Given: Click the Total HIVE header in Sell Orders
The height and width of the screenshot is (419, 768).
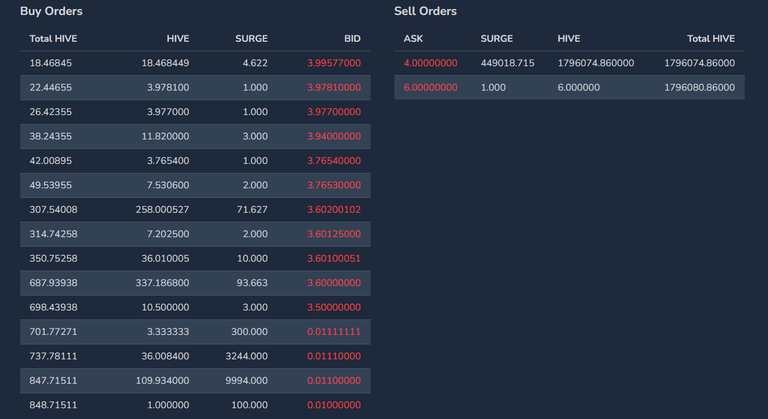Looking at the screenshot, I should (711, 39).
